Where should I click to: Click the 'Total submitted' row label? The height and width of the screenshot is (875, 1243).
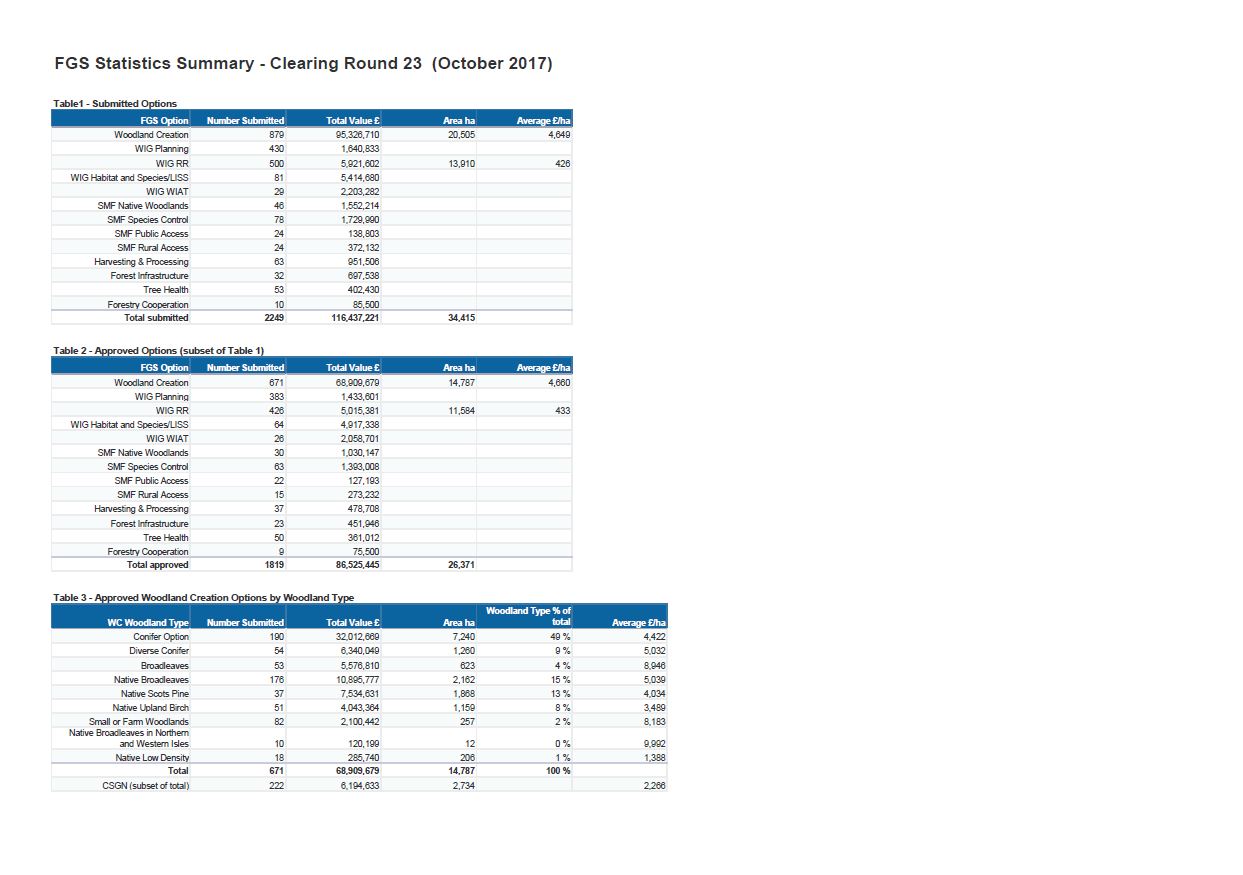[x=156, y=318]
